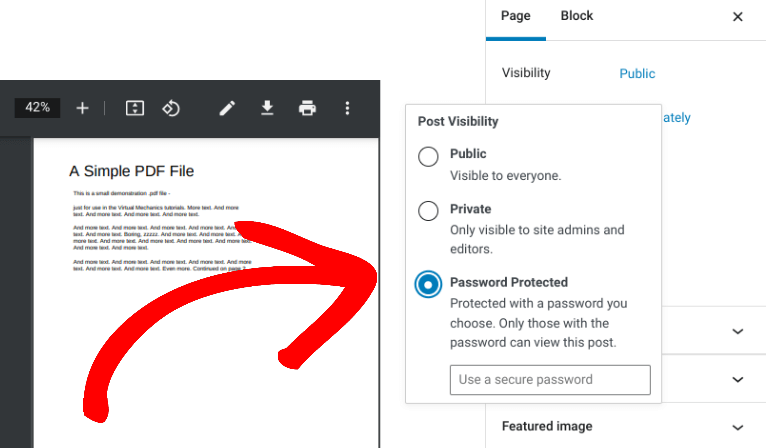Click the partially hidden publish date link
Image resolution: width=766 pixels, height=448 pixels.
[x=677, y=118]
